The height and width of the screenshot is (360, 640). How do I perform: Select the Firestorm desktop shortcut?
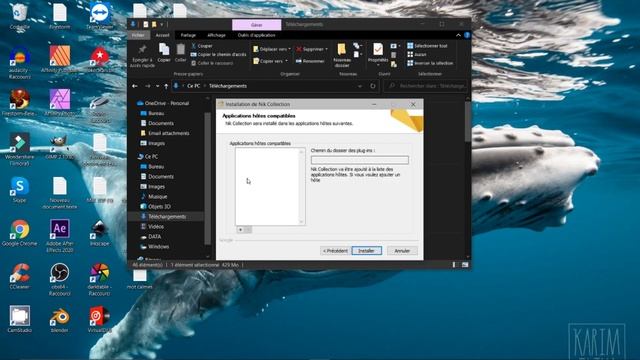click(x=19, y=103)
